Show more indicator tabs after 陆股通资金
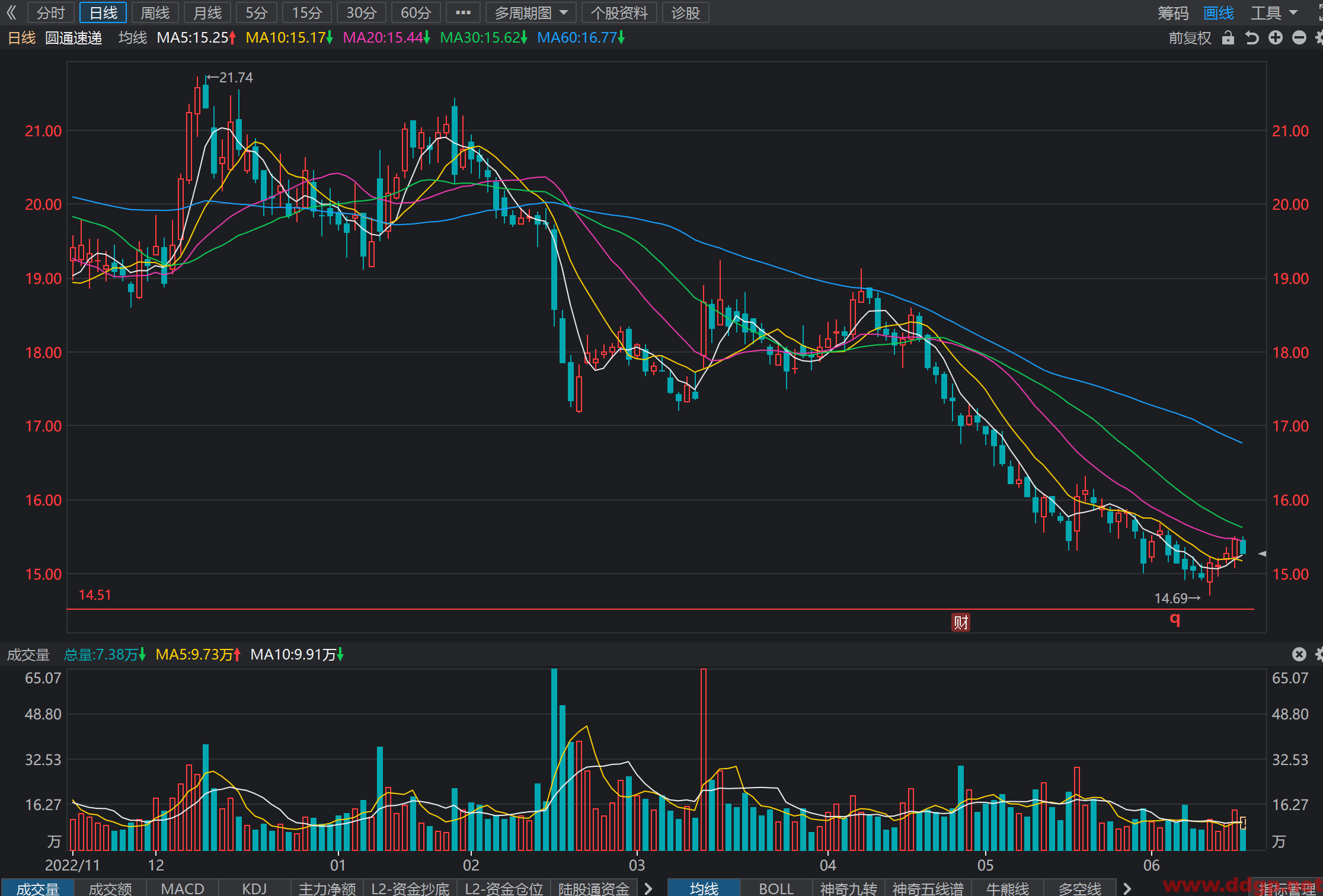Viewport: 1323px width, 896px height. (x=648, y=888)
